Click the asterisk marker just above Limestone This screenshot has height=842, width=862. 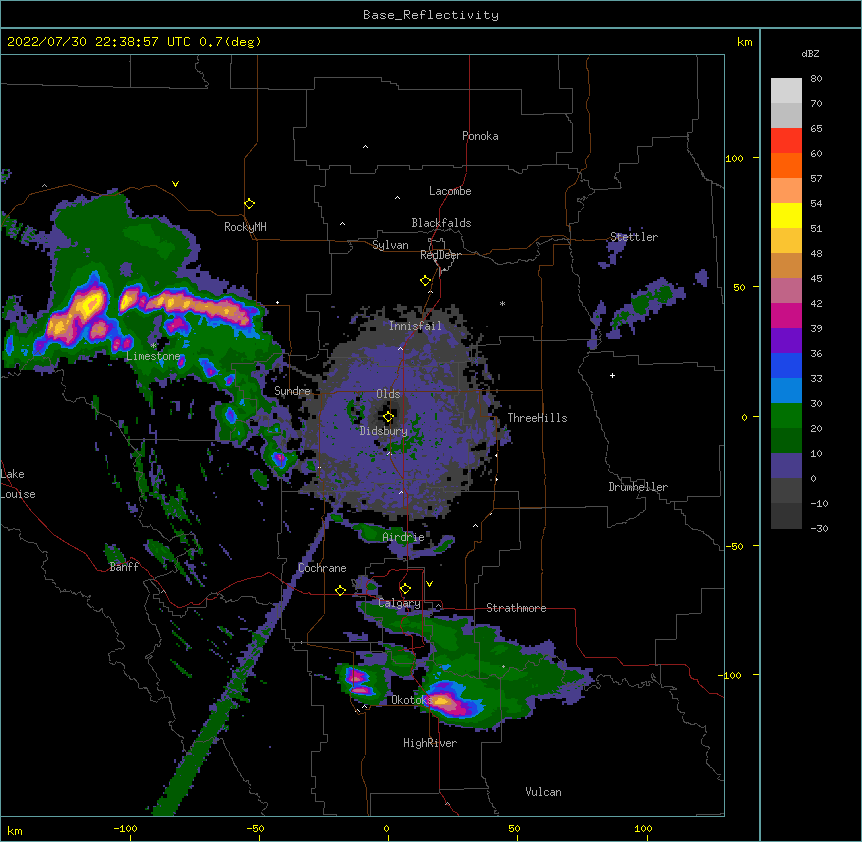pos(153,346)
